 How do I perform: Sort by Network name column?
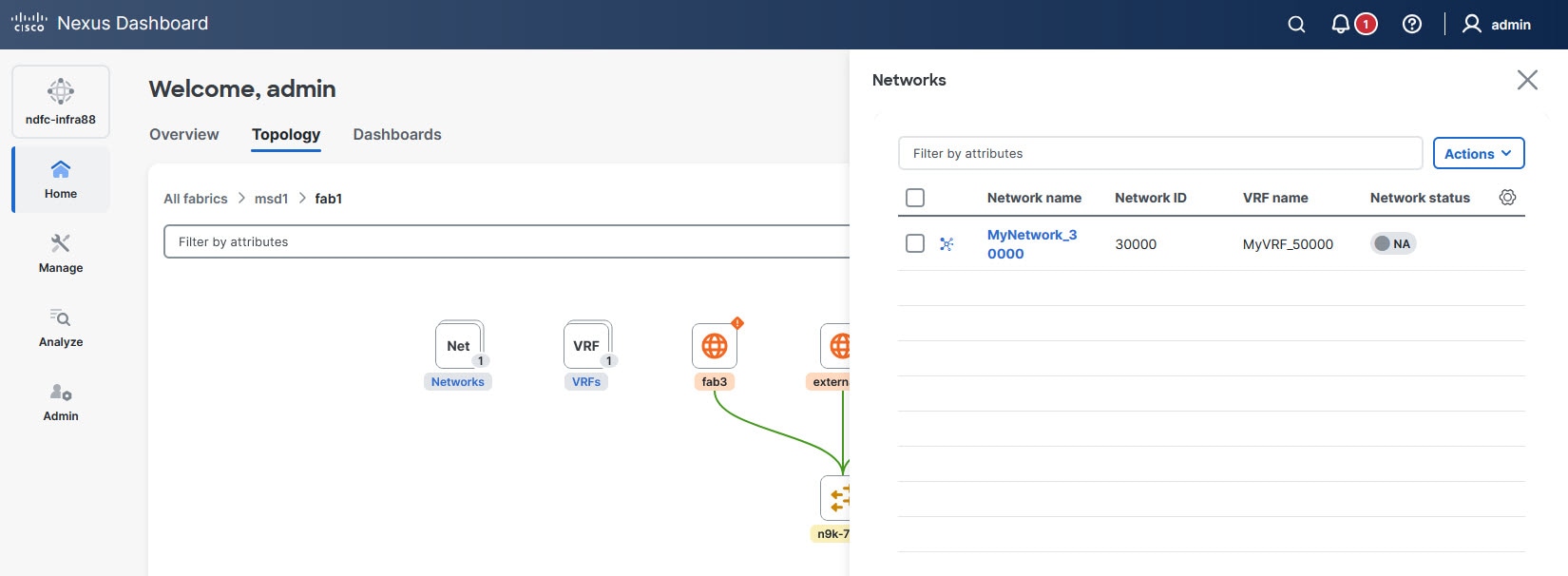(x=1034, y=198)
